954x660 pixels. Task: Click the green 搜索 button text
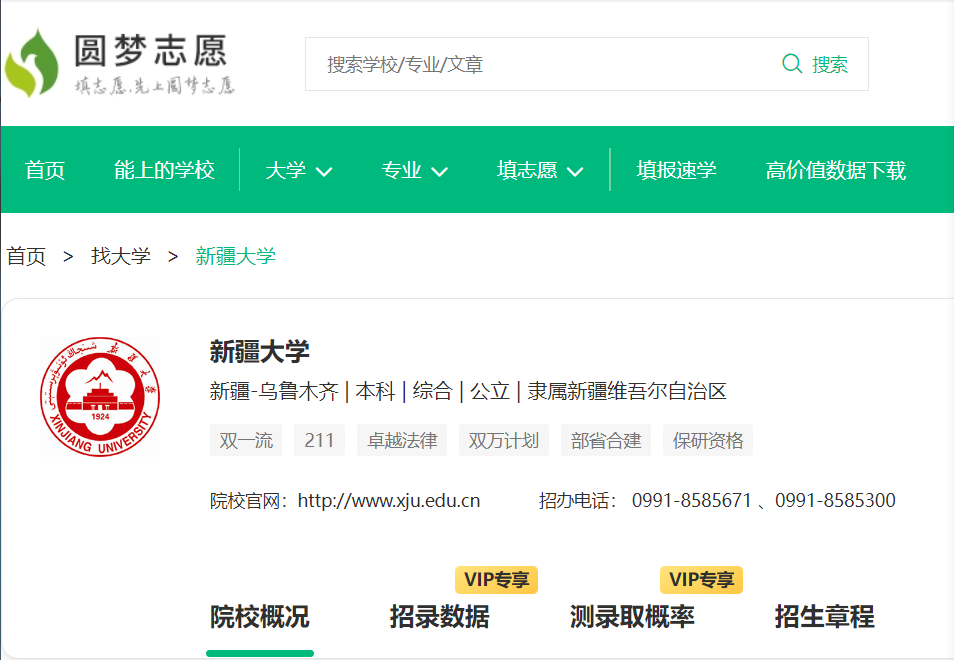(x=830, y=64)
